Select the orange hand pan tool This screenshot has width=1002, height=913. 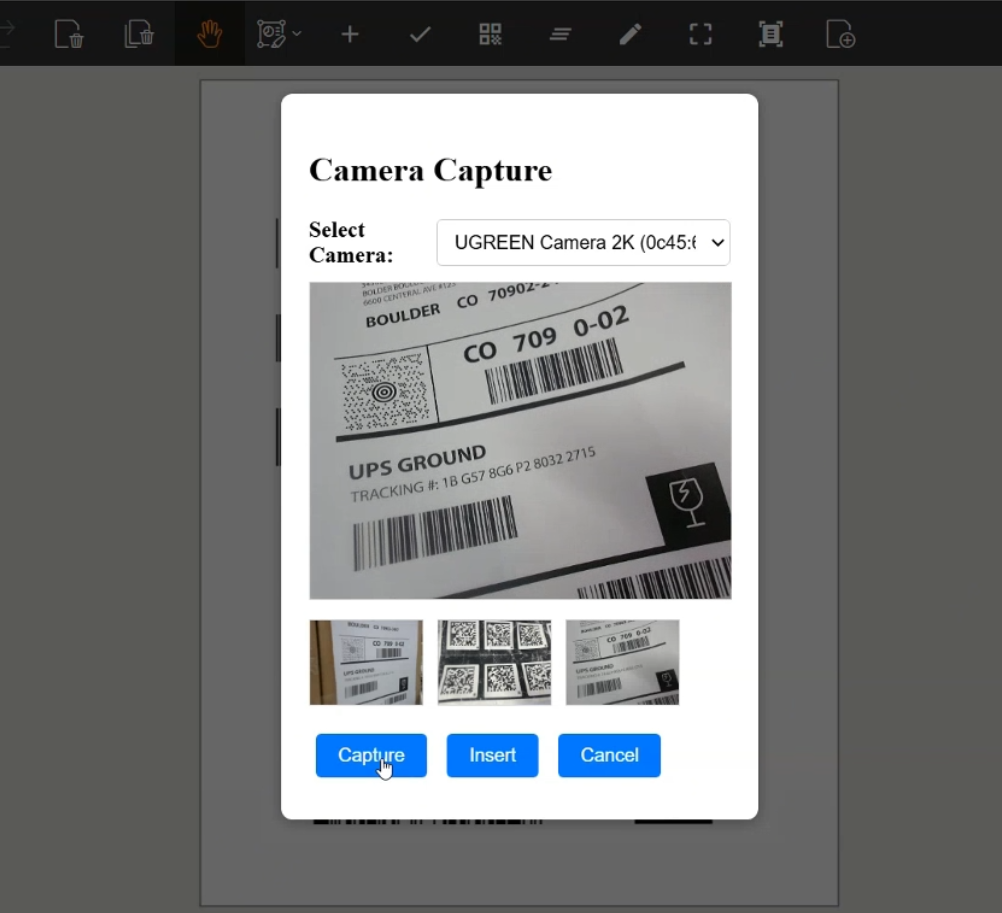[x=209, y=34]
